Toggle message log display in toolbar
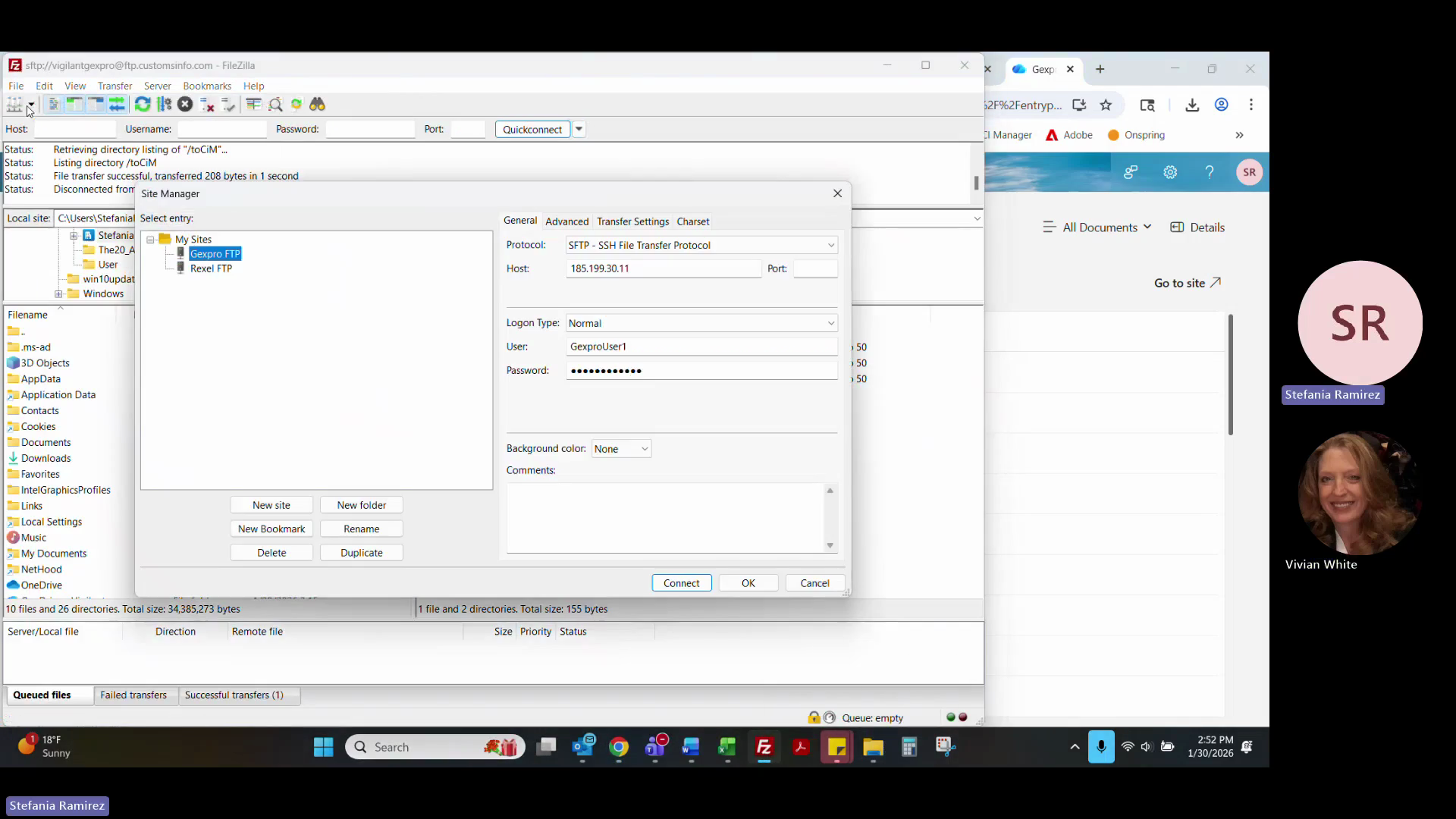This screenshot has width=1456, height=819. [x=53, y=105]
